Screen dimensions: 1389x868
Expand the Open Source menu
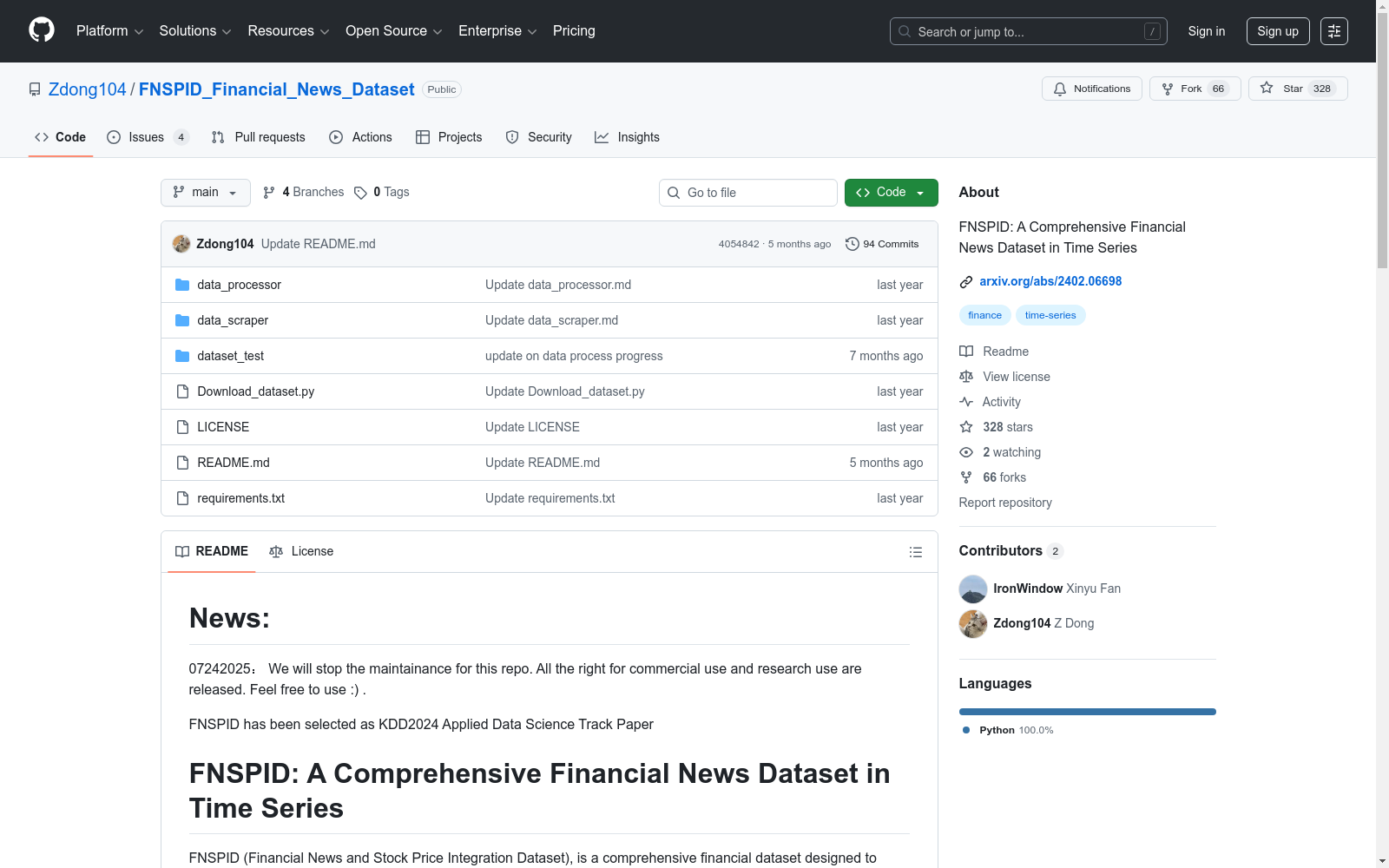(x=393, y=31)
